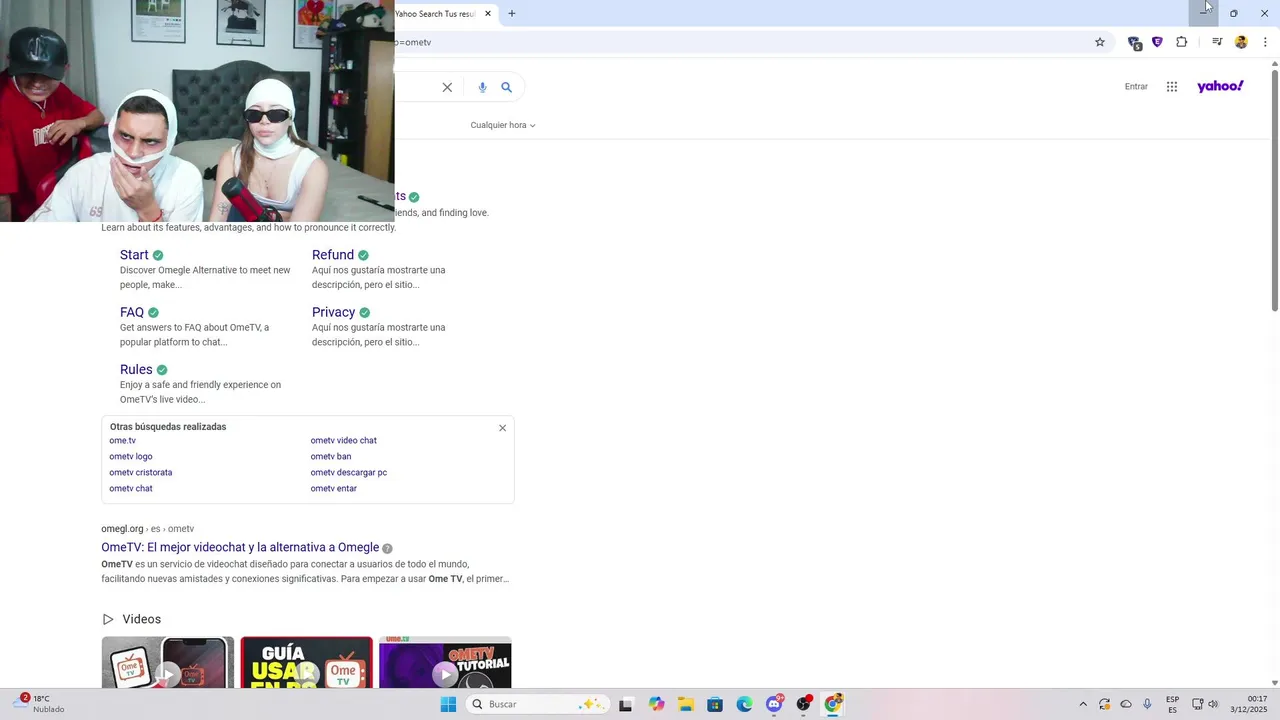Open Microsoft Edge from the taskbar
This screenshot has height=720, width=1280.
tap(745, 704)
